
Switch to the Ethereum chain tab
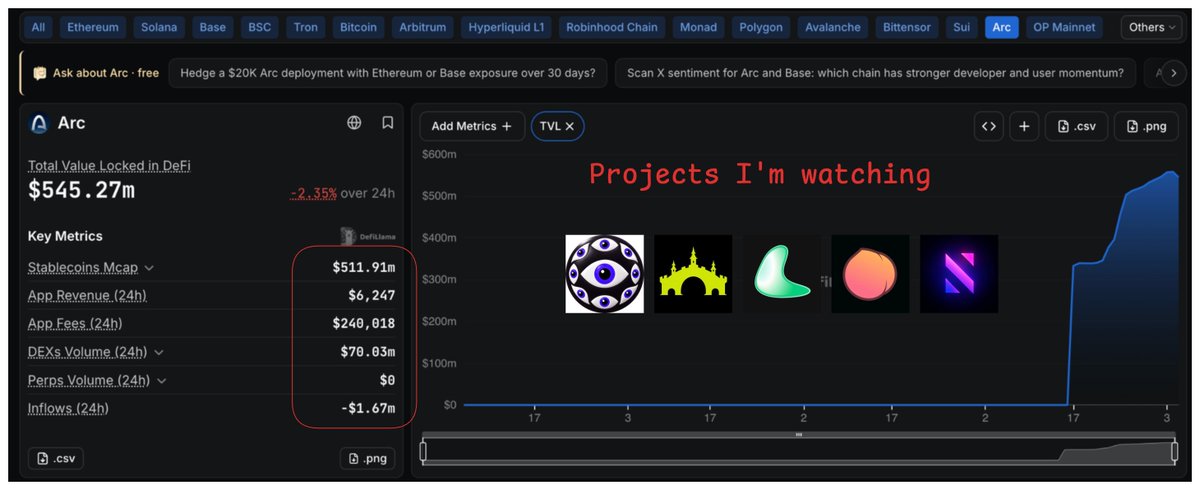coord(93,27)
